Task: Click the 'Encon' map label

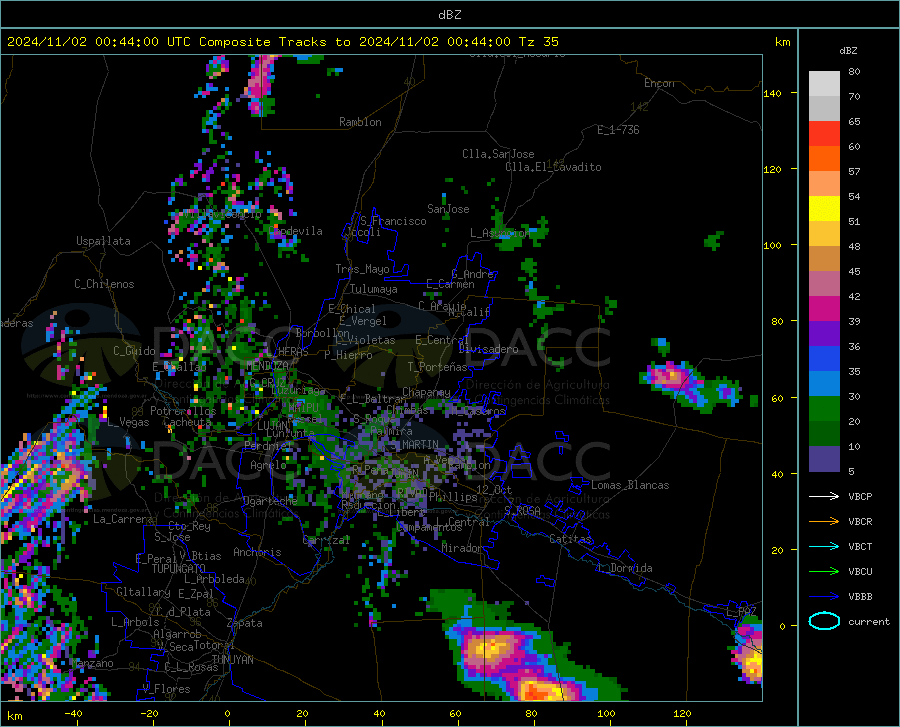Action: pyautogui.click(x=659, y=83)
